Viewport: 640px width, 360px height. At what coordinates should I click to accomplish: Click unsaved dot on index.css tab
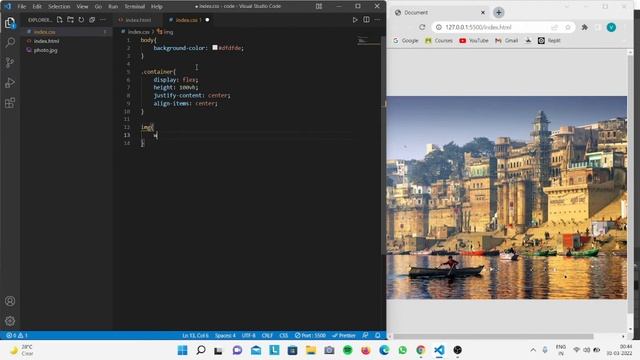point(207,20)
